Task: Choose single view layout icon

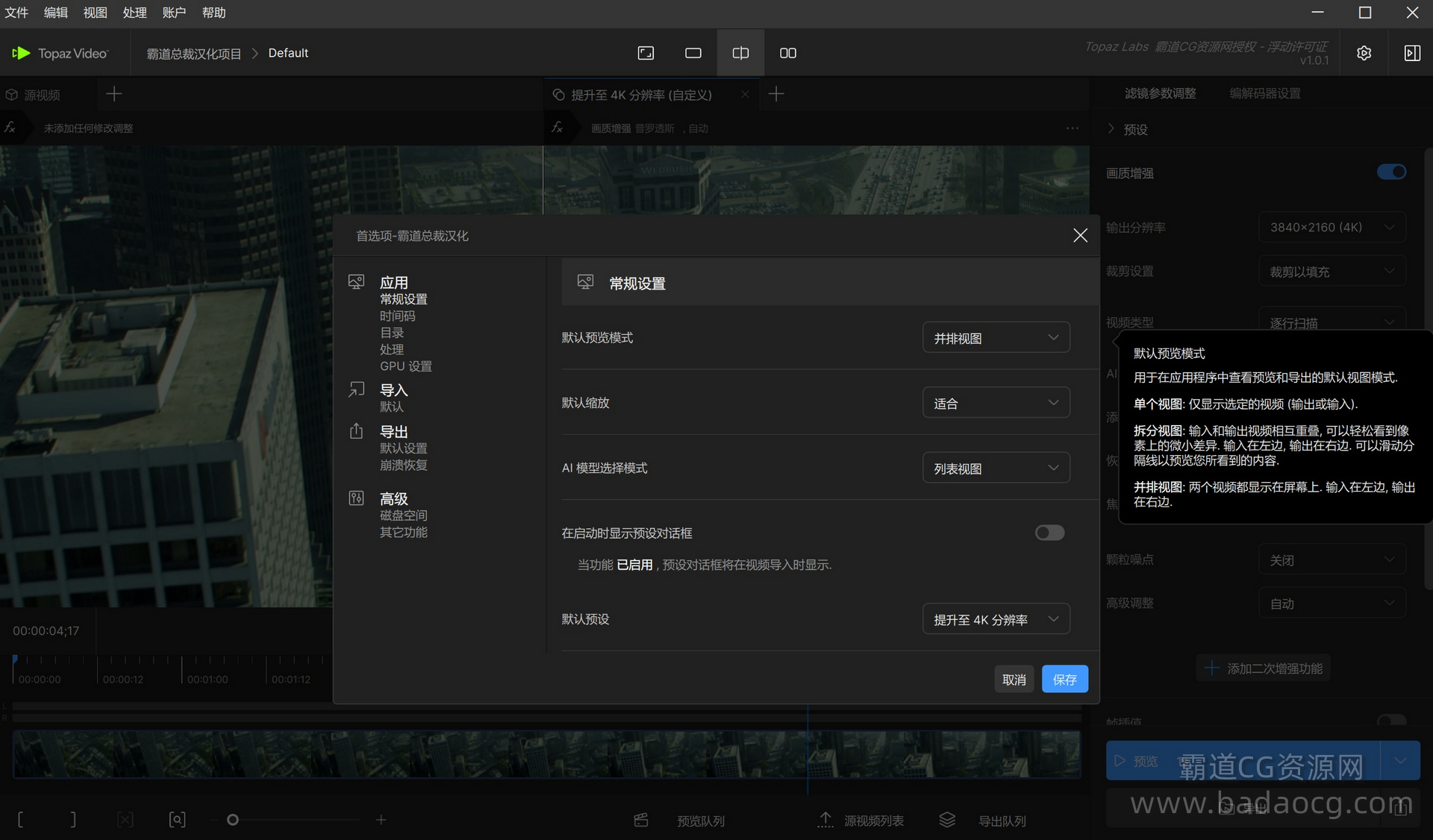Action: point(693,53)
